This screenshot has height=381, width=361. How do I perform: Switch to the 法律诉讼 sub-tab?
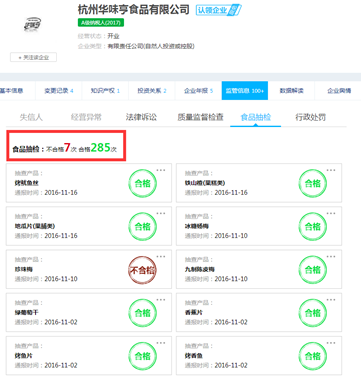(x=141, y=117)
